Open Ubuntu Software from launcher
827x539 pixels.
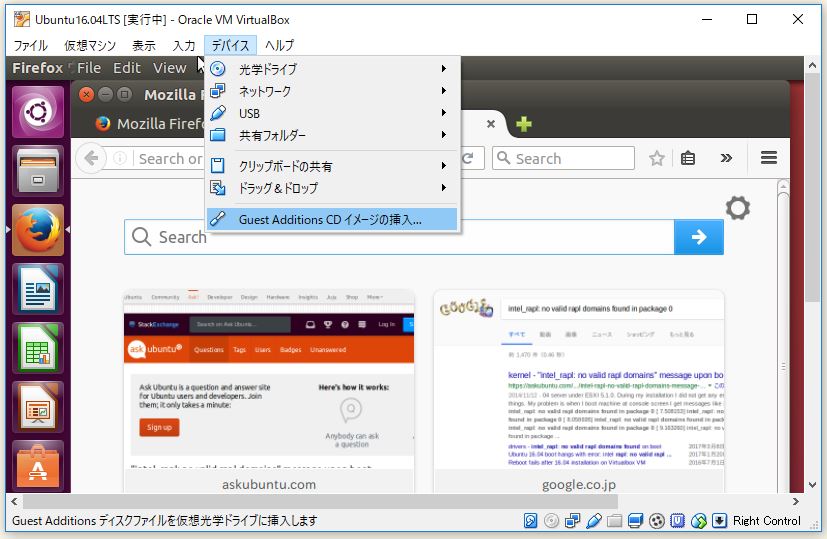[x=37, y=466]
